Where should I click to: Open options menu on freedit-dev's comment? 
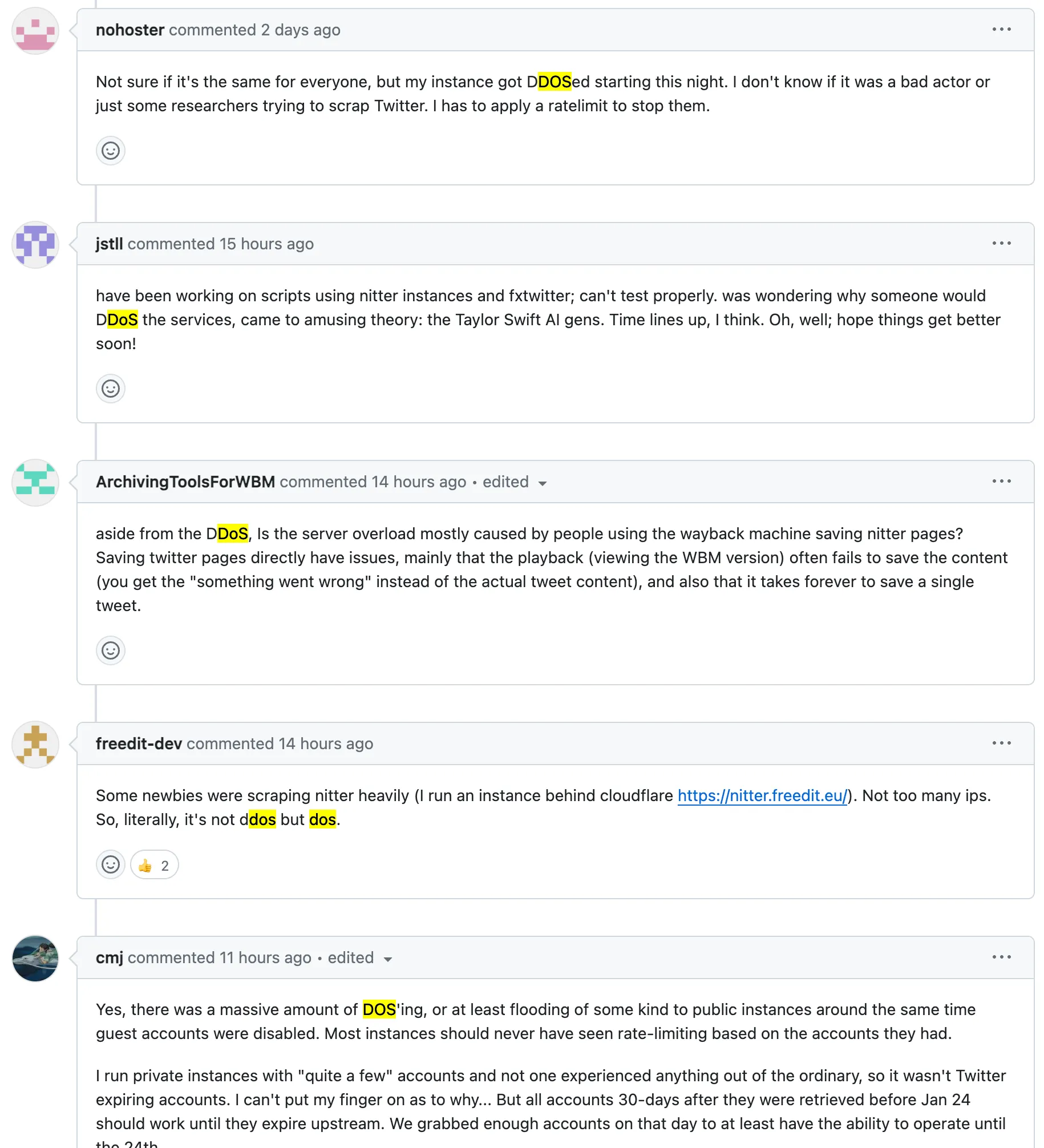click(1001, 743)
